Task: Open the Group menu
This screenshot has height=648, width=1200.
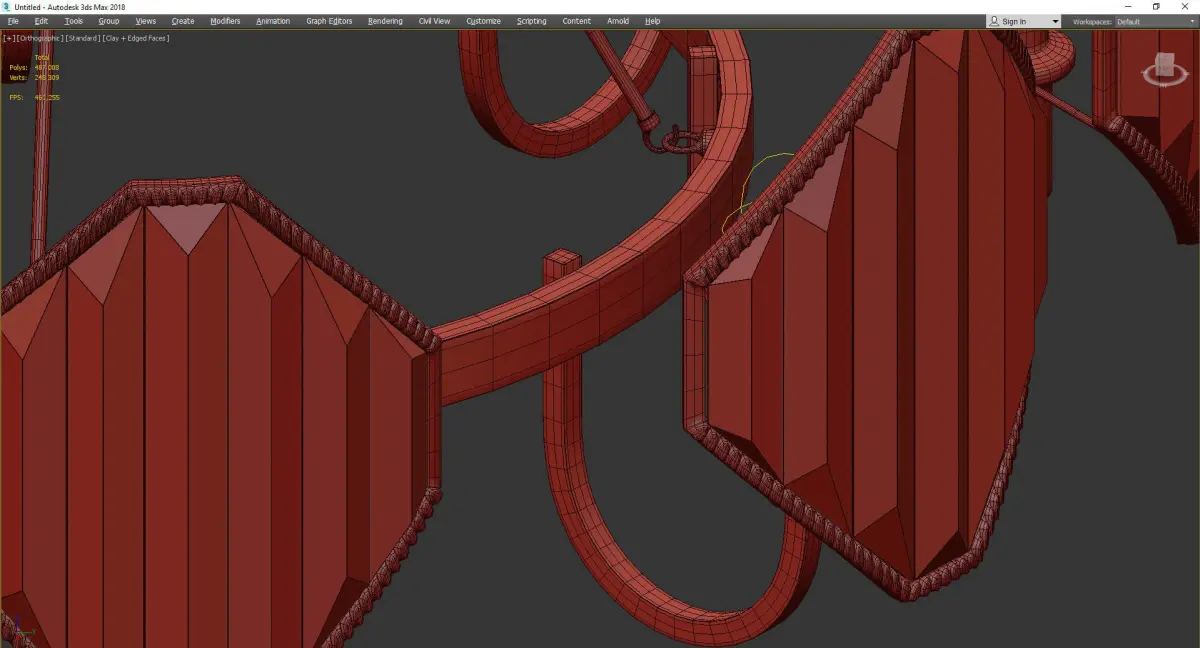Action: click(x=108, y=21)
